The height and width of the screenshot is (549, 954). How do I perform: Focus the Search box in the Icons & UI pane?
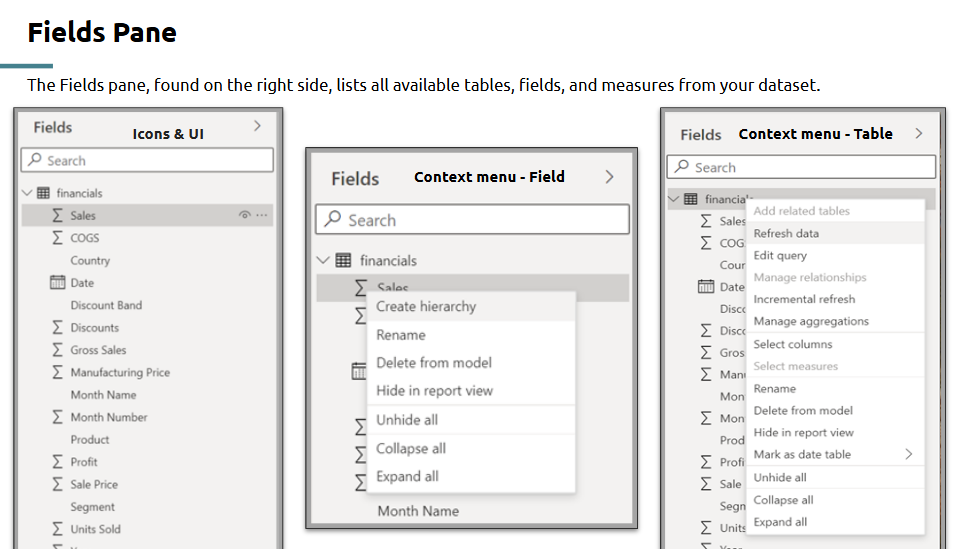pos(147,160)
